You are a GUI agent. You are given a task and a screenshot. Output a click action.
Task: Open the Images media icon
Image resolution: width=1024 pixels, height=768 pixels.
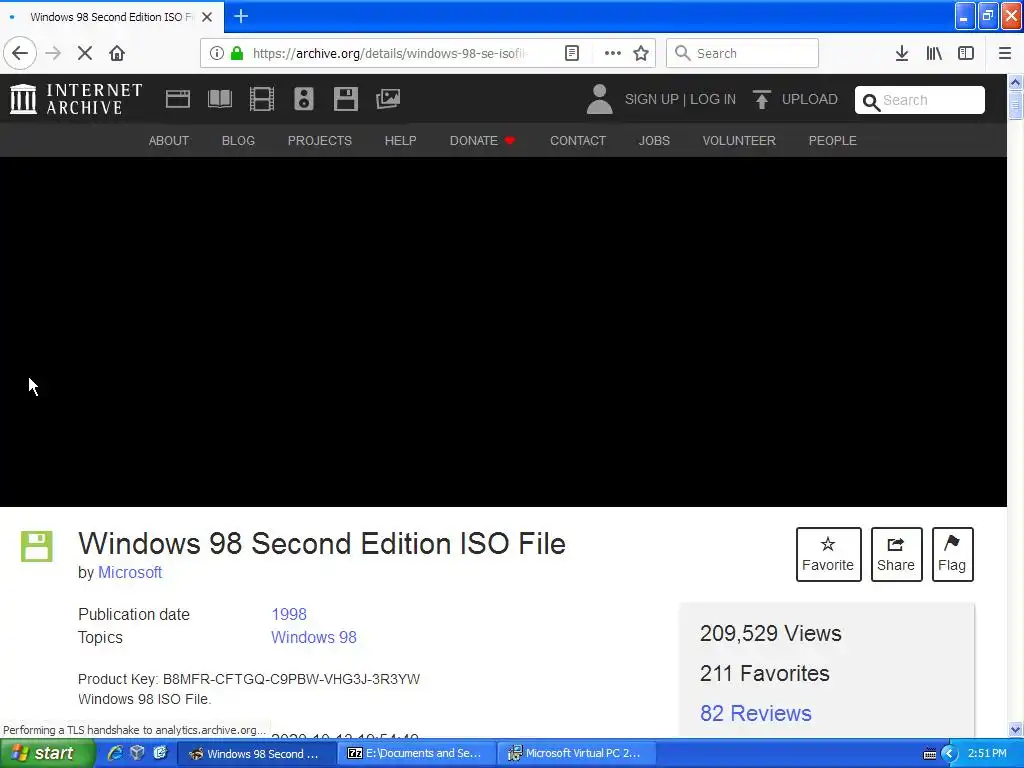(x=388, y=99)
